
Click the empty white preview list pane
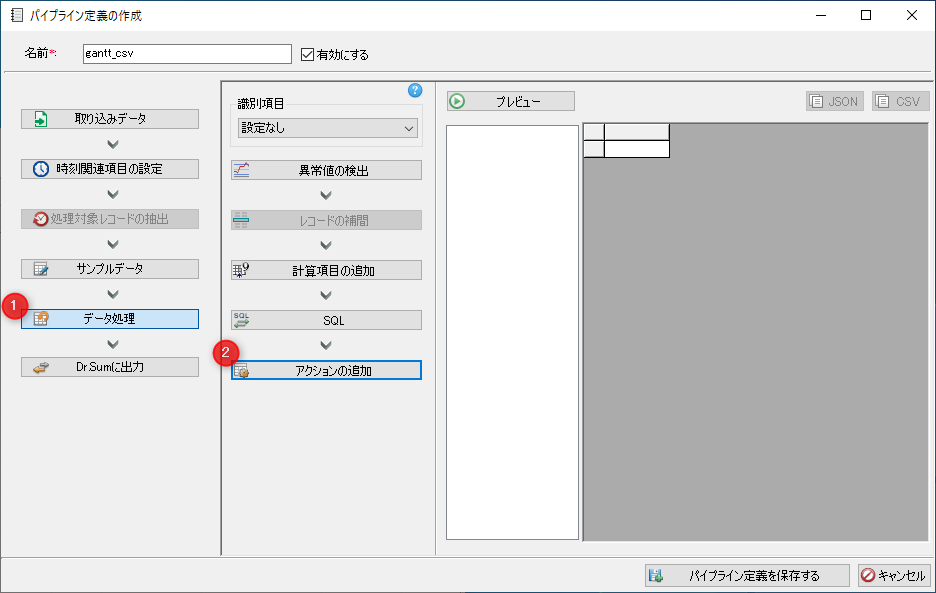click(x=513, y=332)
